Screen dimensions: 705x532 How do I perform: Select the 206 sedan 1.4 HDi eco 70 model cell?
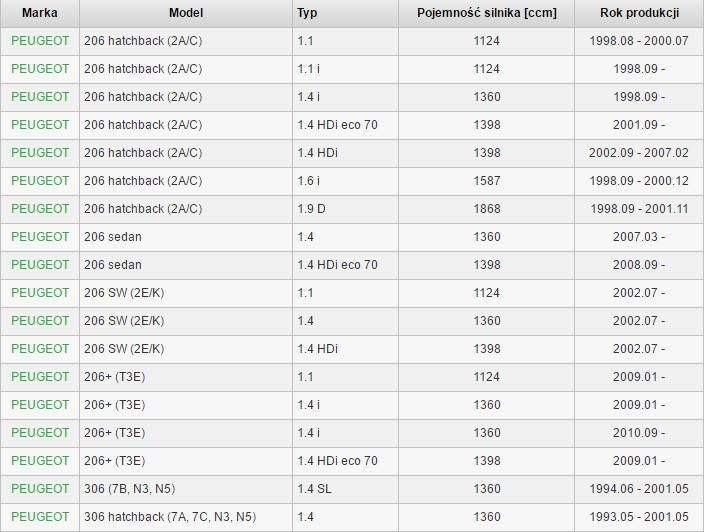113,265
